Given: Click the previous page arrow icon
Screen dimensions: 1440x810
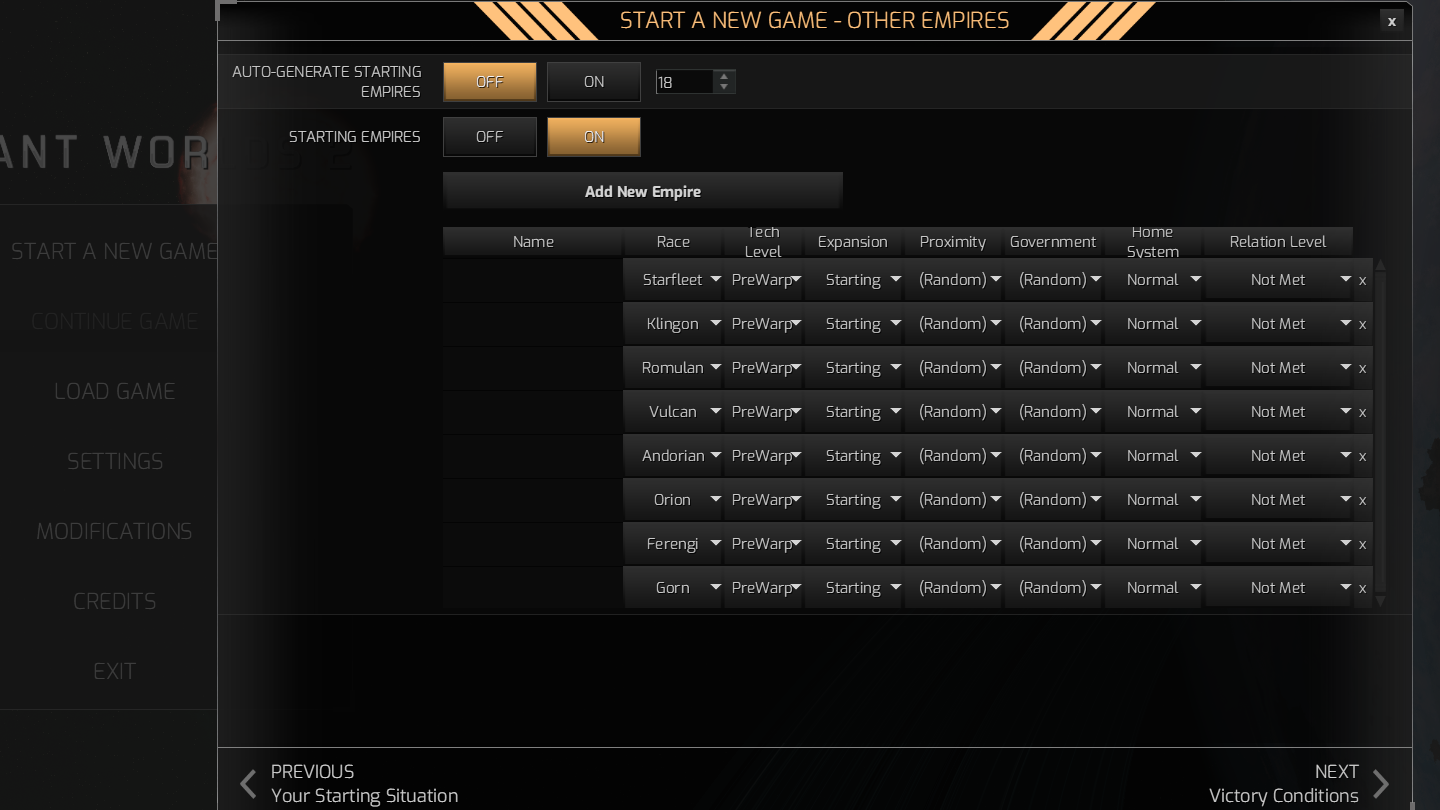Looking at the screenshot, I should 248,784.
